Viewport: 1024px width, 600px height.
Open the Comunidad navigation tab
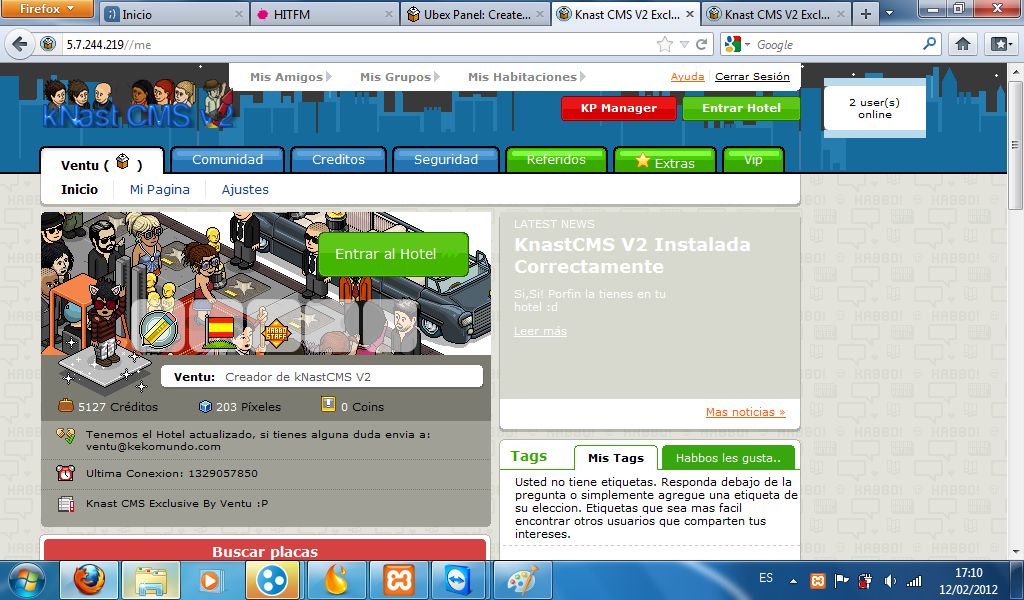tap(227, 159)
